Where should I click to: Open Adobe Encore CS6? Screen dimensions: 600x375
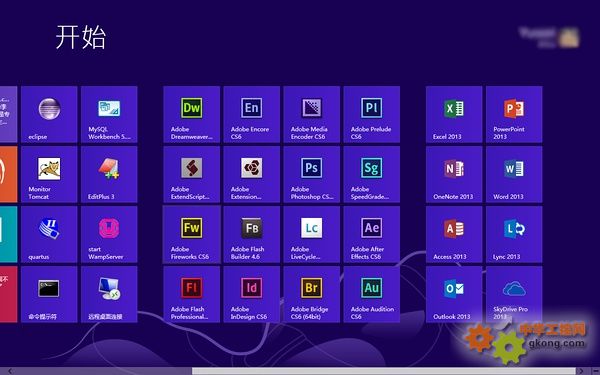(x=251, y=114)
